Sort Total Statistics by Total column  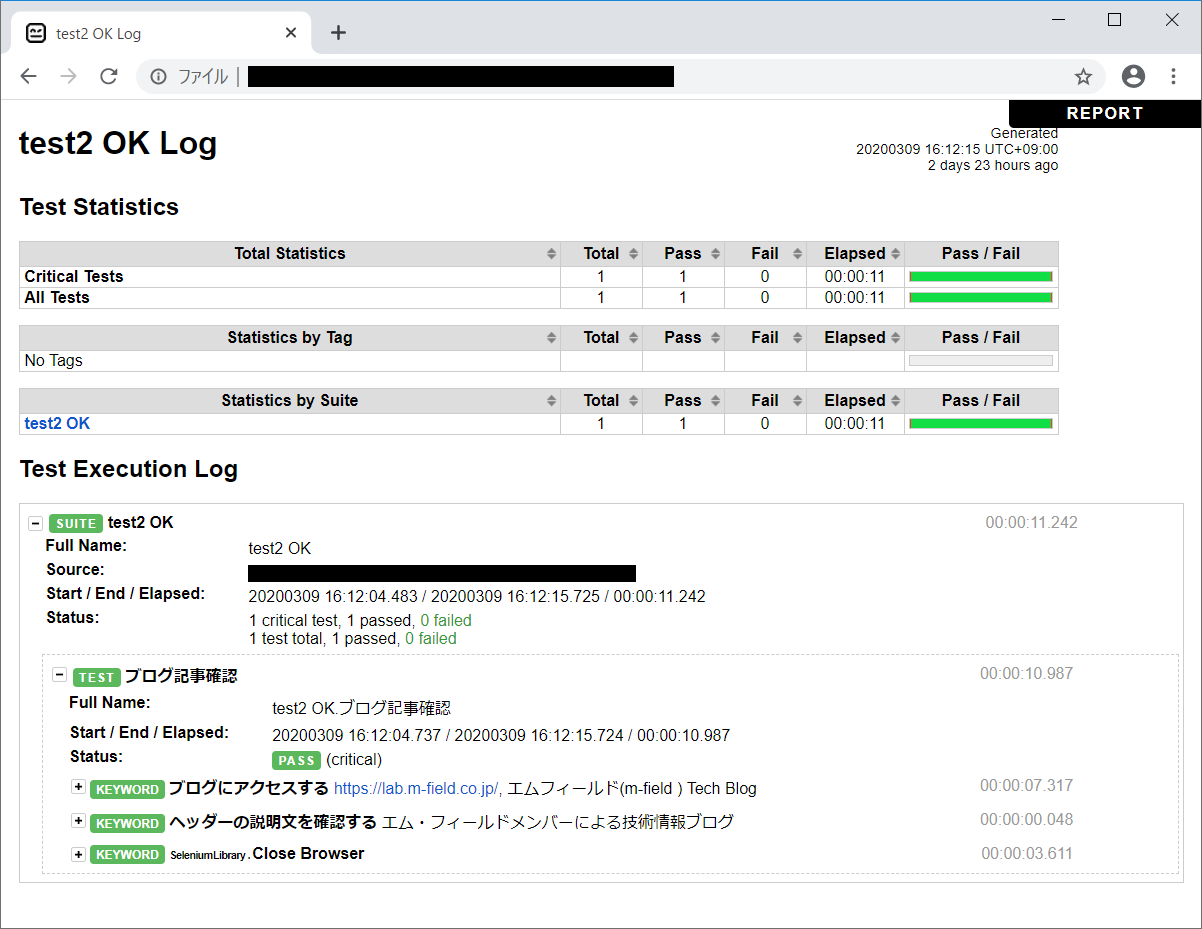pos(601,254)
